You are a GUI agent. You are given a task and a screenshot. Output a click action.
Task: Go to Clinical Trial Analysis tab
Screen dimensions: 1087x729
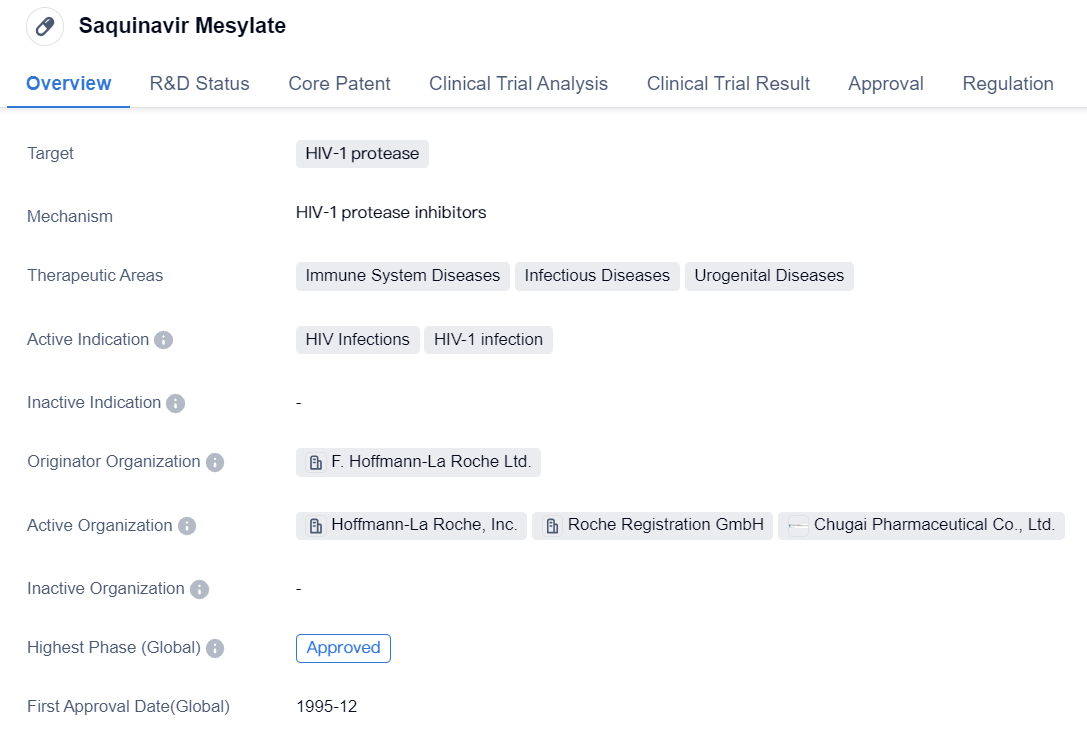coord(518,84)
